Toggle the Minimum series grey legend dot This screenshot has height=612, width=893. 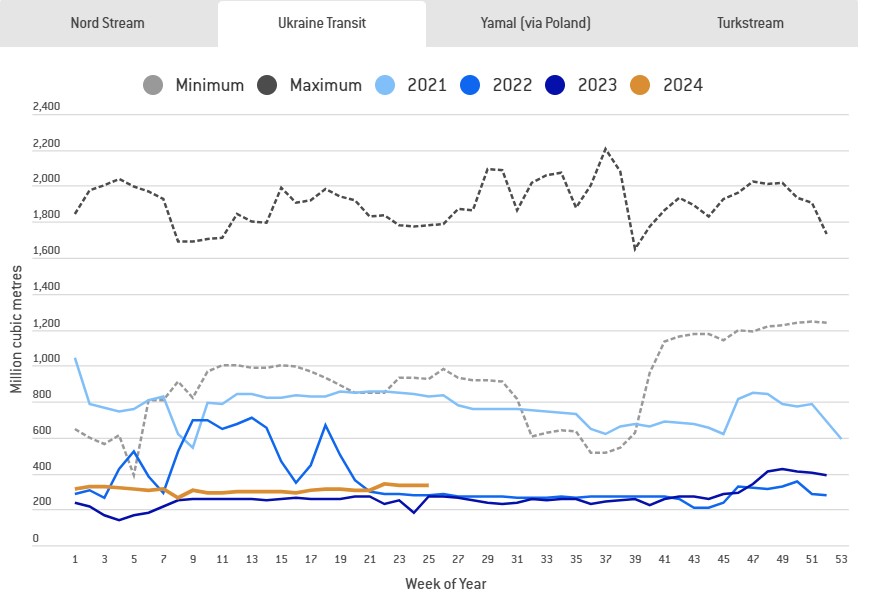coord(154,85)
